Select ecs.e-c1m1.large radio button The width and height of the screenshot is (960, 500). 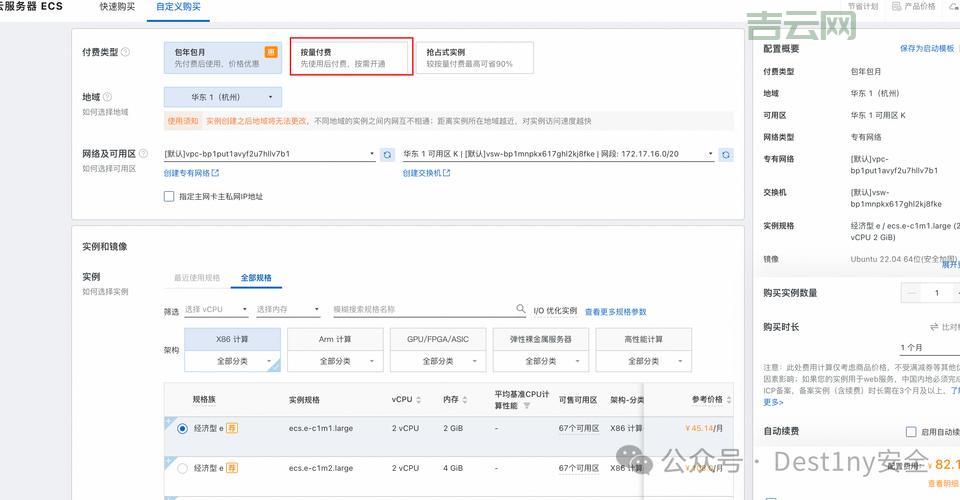point(182,428)
